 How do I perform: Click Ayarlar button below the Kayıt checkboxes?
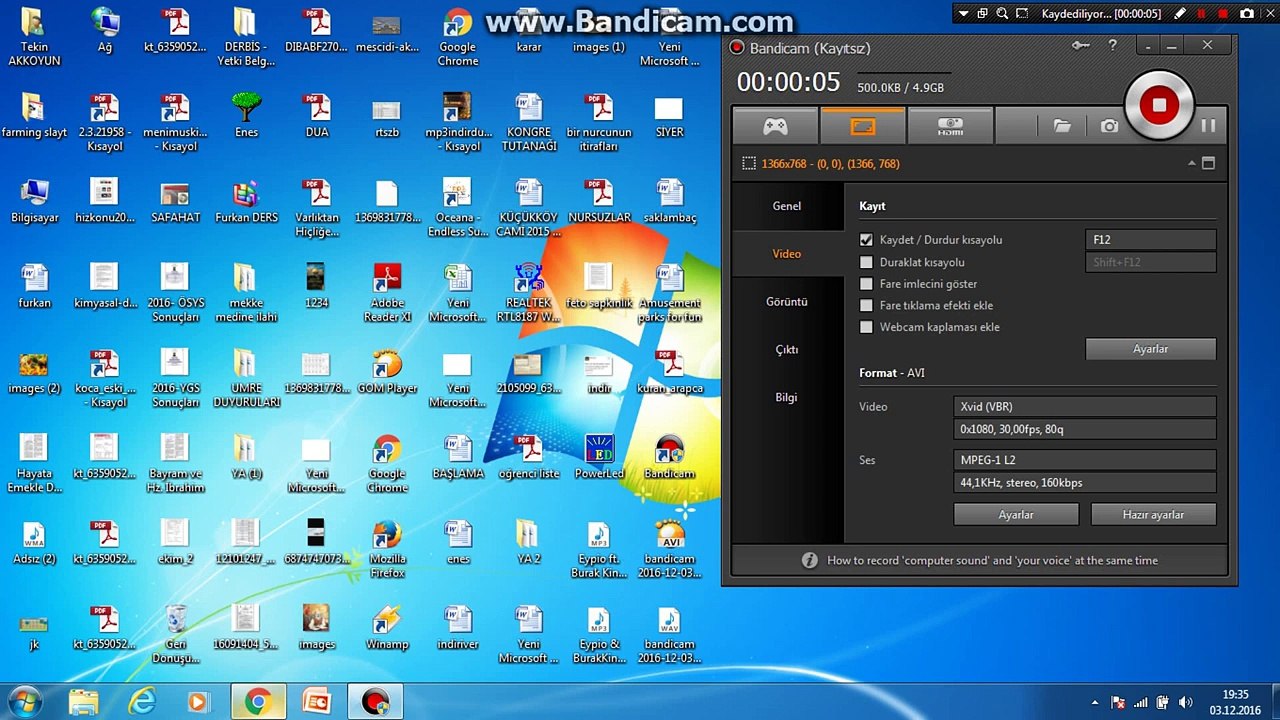click(x=1150, y=349)
